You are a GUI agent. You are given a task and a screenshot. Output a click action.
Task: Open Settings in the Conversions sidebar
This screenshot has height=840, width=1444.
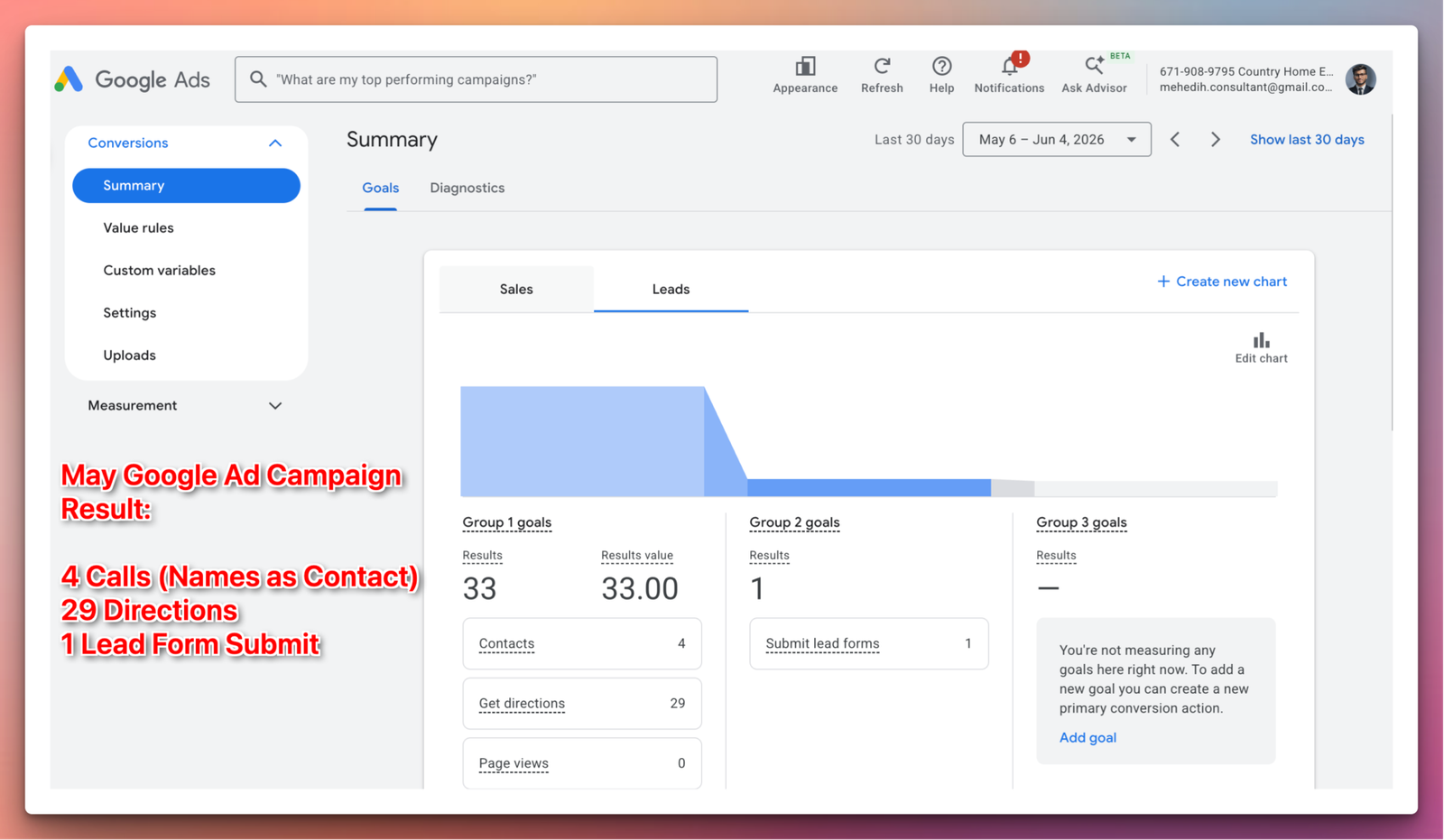tap(129, 313)
